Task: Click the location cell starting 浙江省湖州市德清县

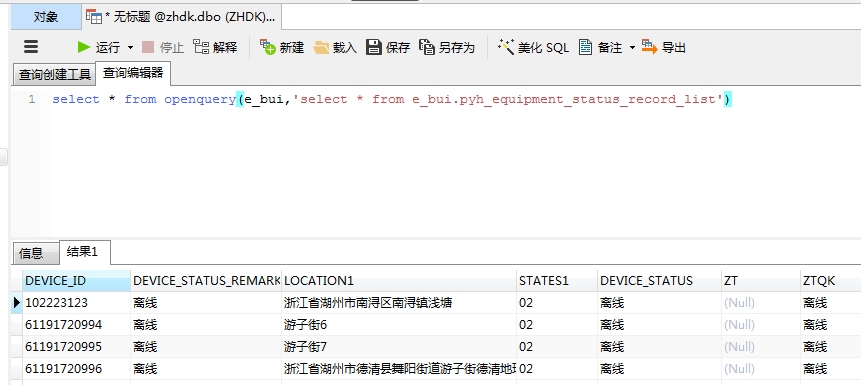Action: coord(399,369)
